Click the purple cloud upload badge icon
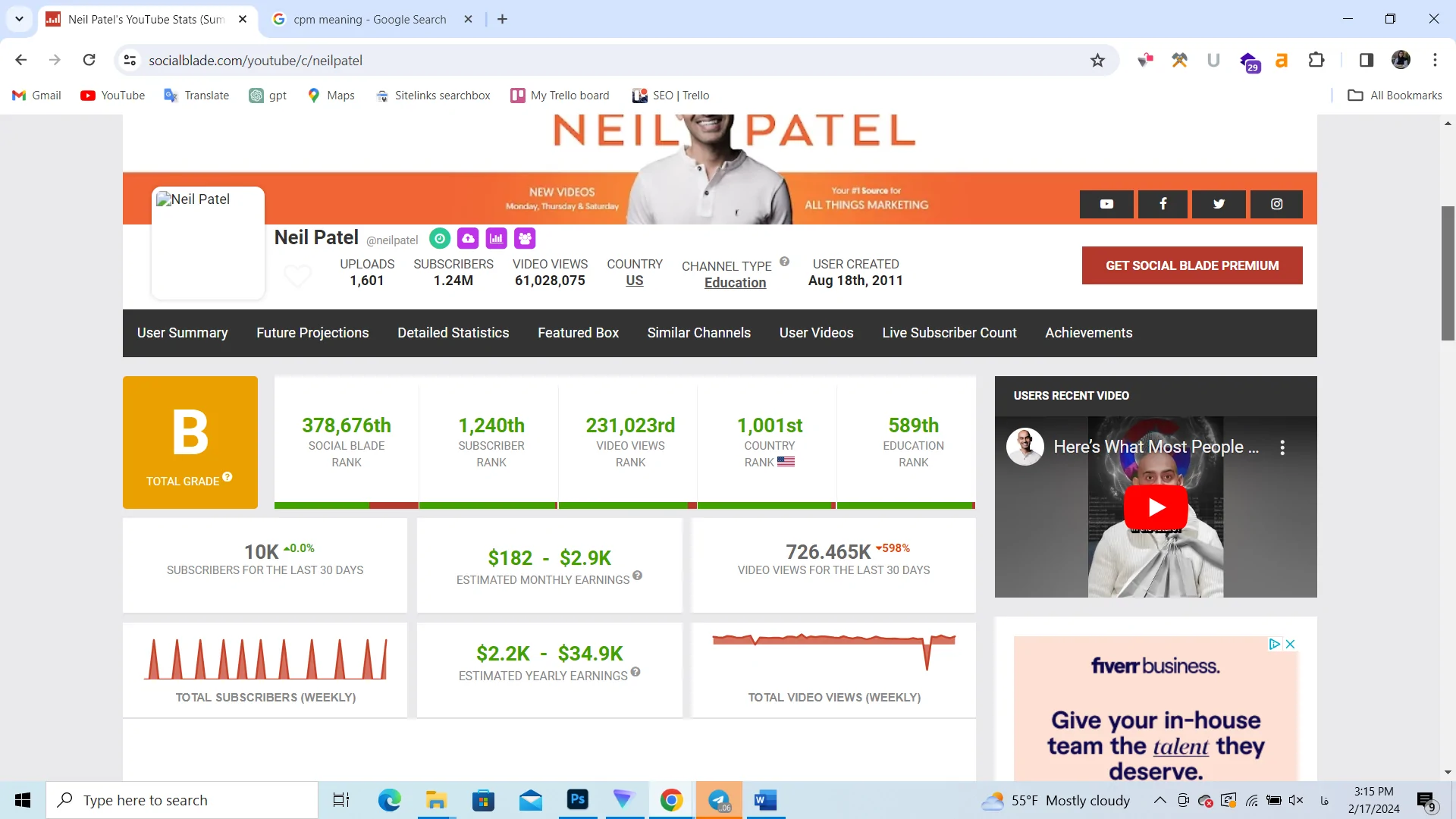The image size is (1456, 819). coord(468,238)
